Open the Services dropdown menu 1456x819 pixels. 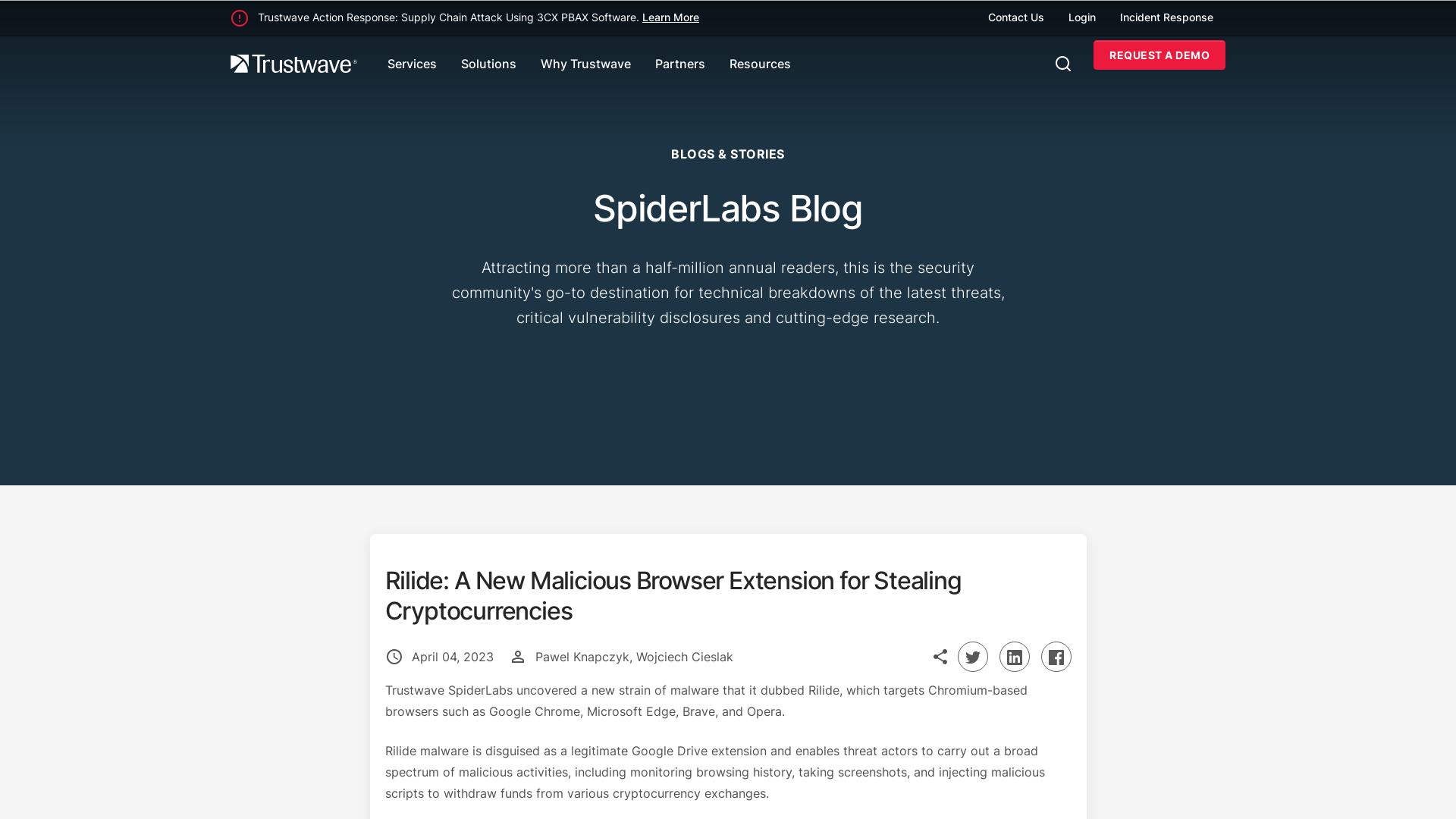pos(412,64)
